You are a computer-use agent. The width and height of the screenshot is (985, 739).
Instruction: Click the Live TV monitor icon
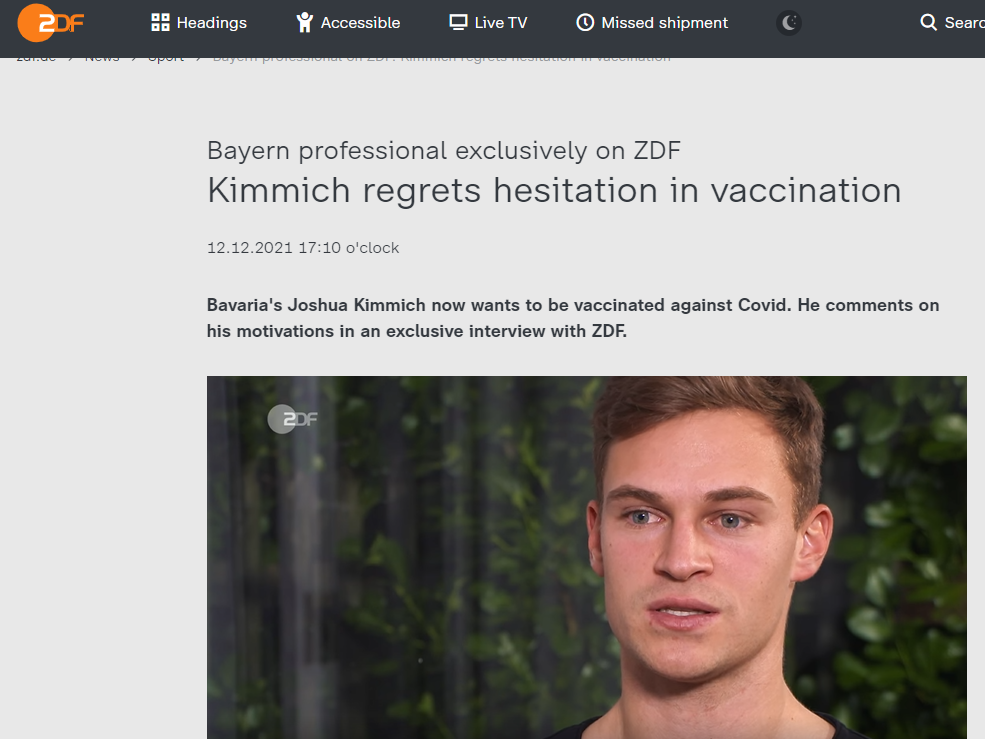(458, 22)
